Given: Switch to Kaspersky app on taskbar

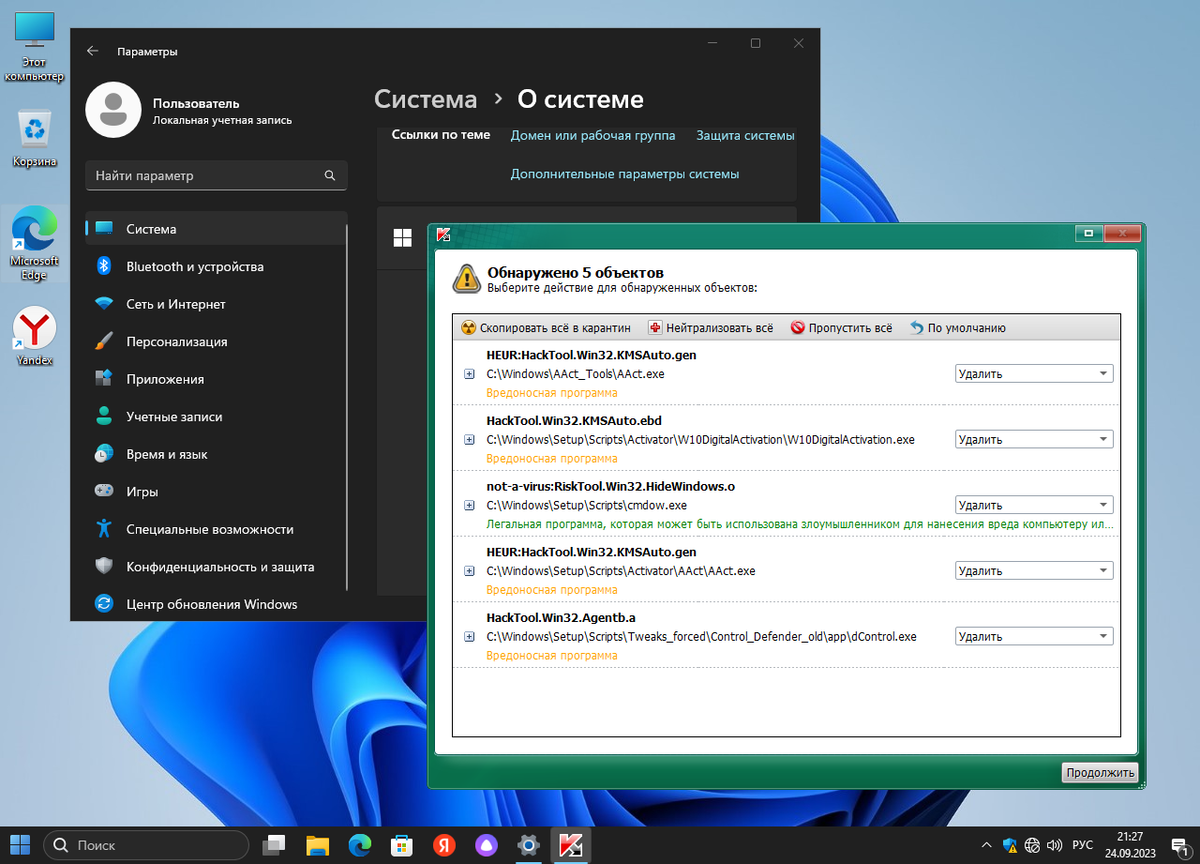Looking at the screenshot, I should coord(571,845).
